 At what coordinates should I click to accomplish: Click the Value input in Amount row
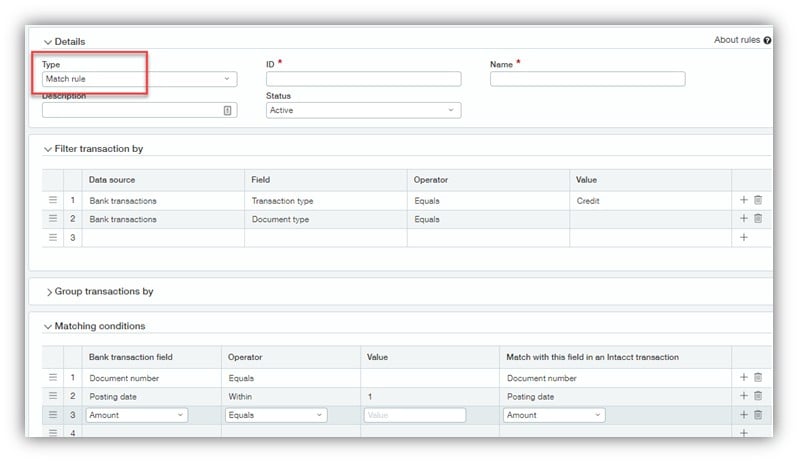[415, 415]
